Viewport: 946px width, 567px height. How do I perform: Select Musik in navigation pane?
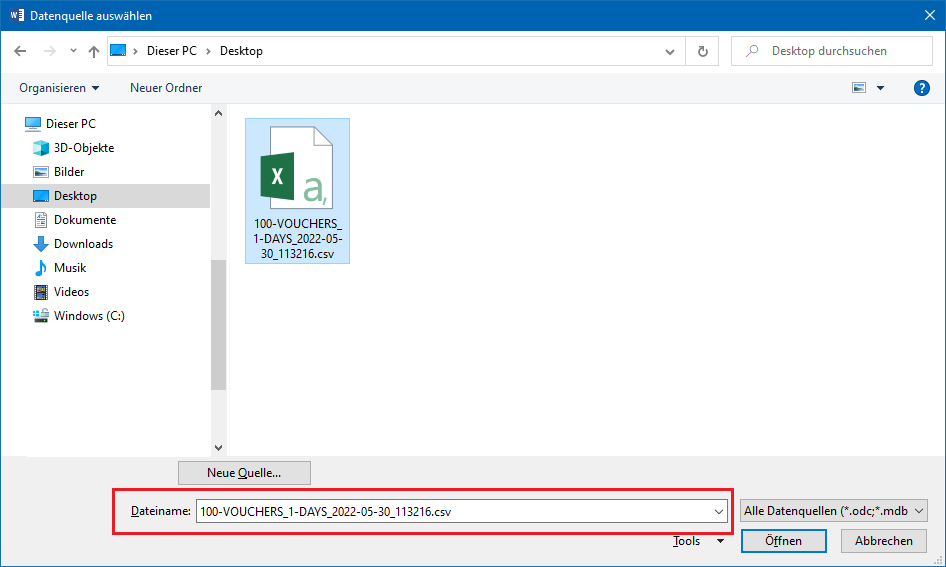point(70,268)
